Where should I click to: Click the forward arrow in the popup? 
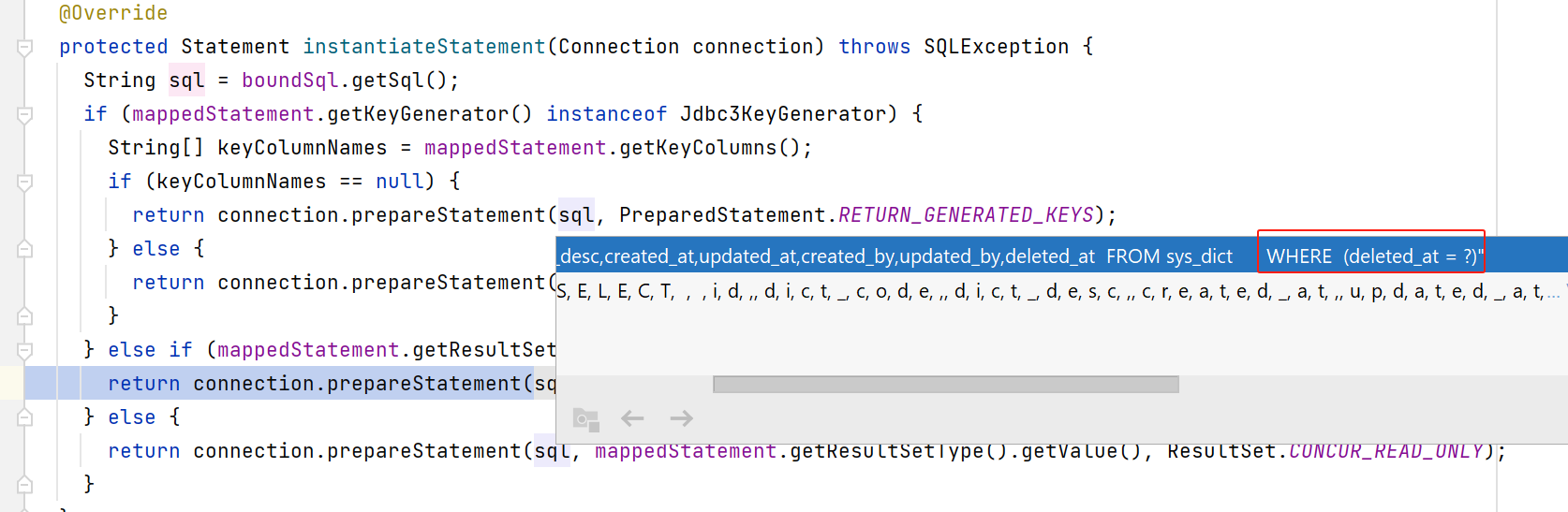click(x=682, y=418)
